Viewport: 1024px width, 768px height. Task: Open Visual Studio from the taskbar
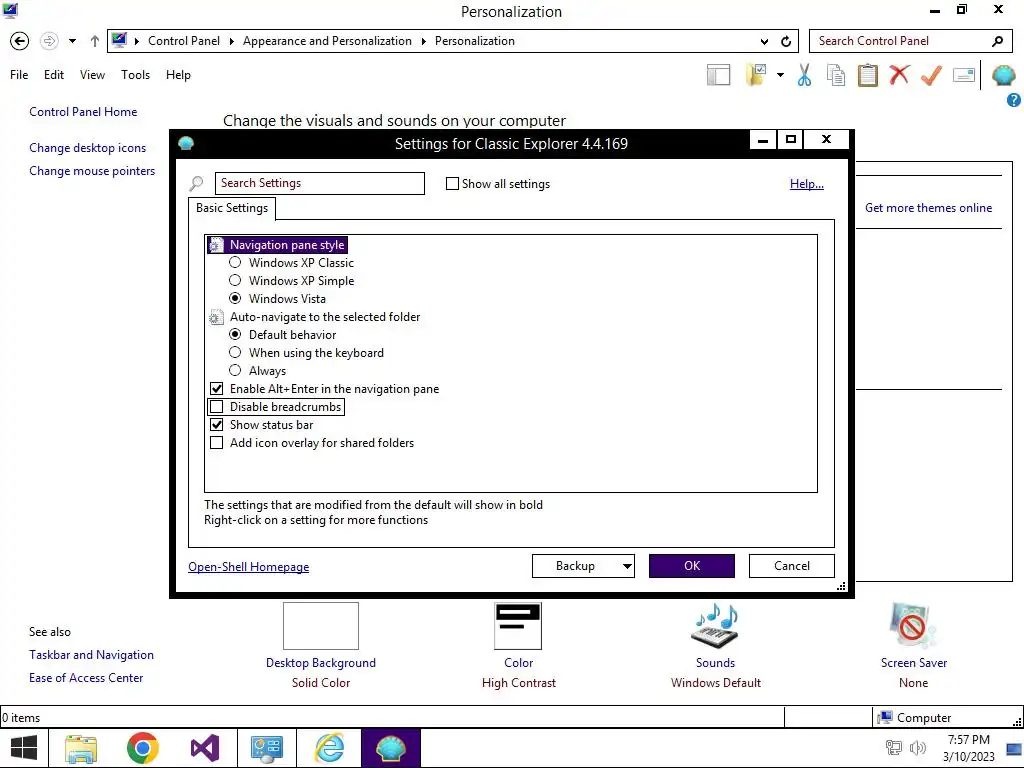[x=204, y=748]
